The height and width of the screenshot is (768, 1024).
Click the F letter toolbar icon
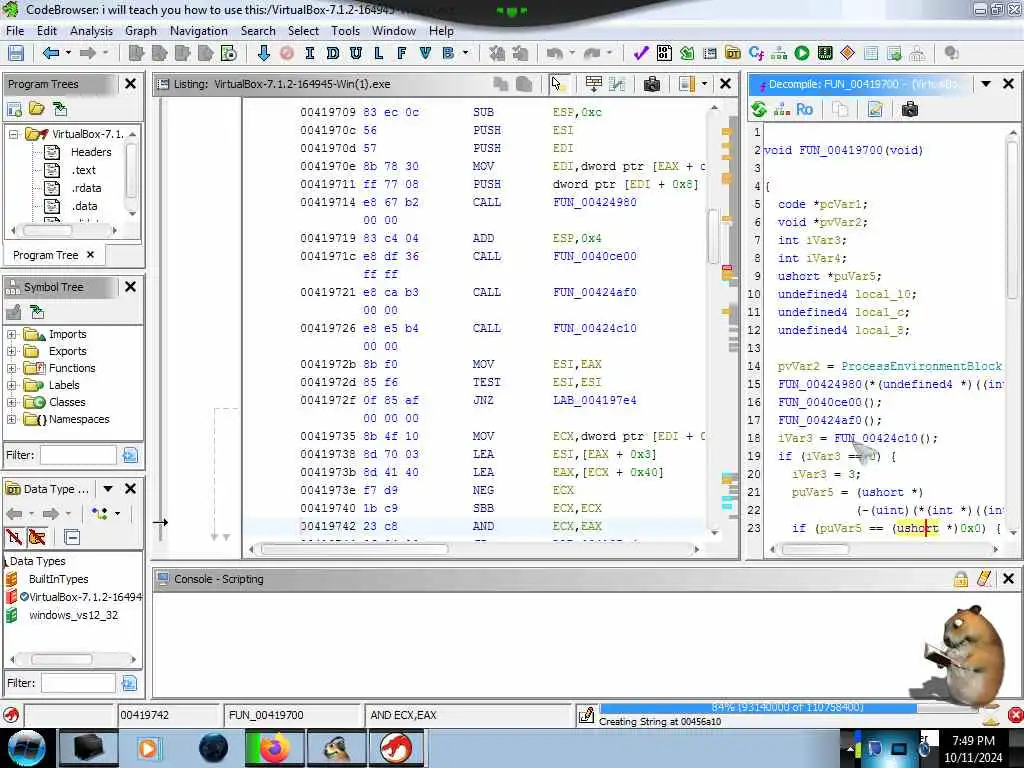click(402, 54)
